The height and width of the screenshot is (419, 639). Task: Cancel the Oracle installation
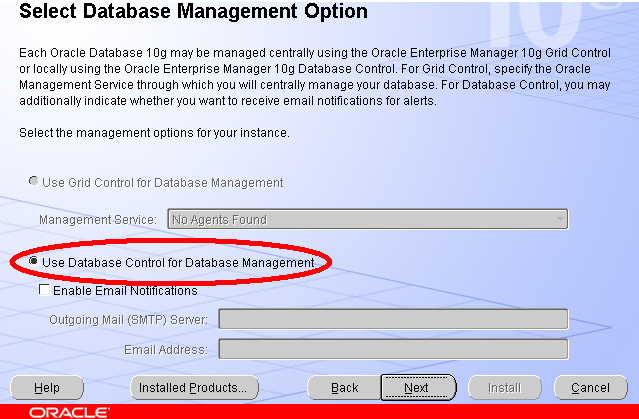pos(591,388)
